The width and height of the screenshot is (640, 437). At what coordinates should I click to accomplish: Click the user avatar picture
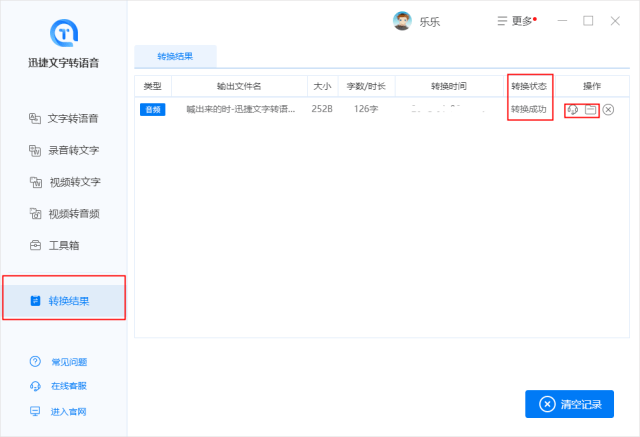[x=402, y=21]
